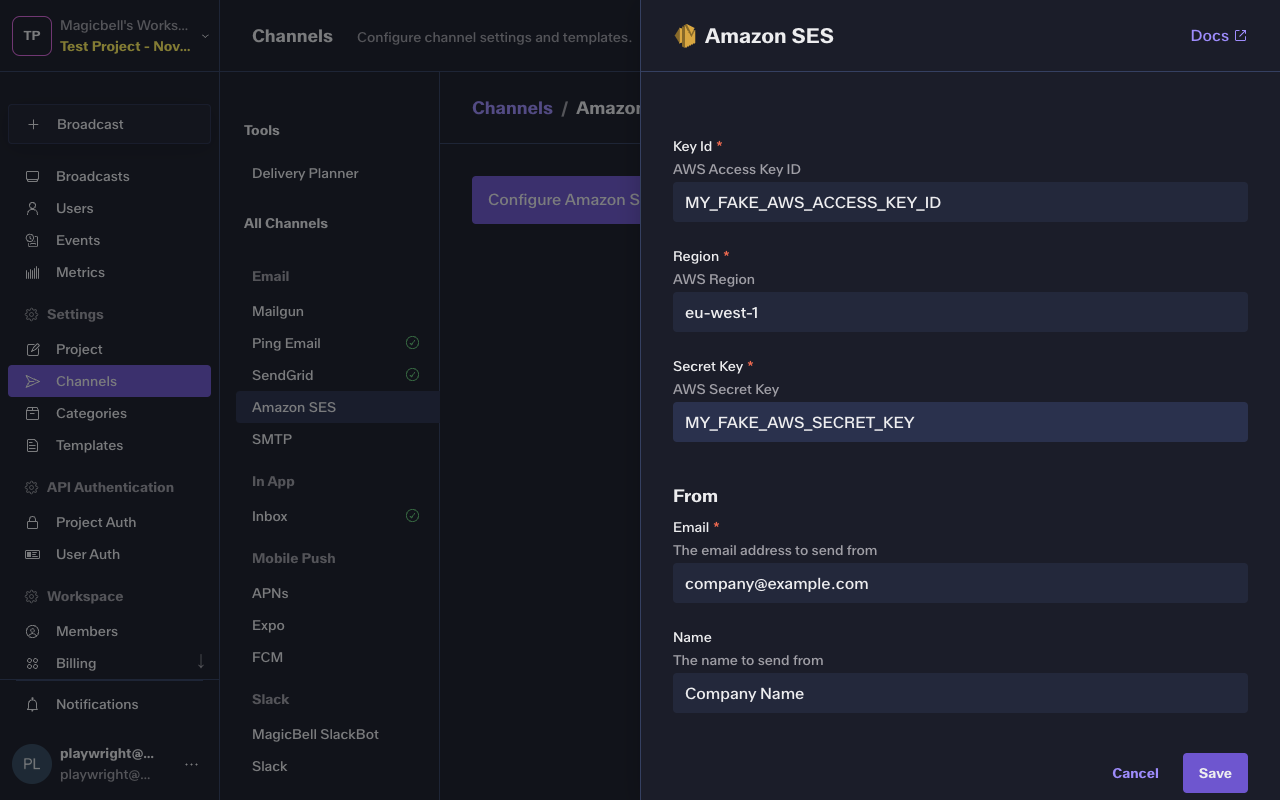
Task: Select Mailgun in the Email channels list
Action: (278, 311)
